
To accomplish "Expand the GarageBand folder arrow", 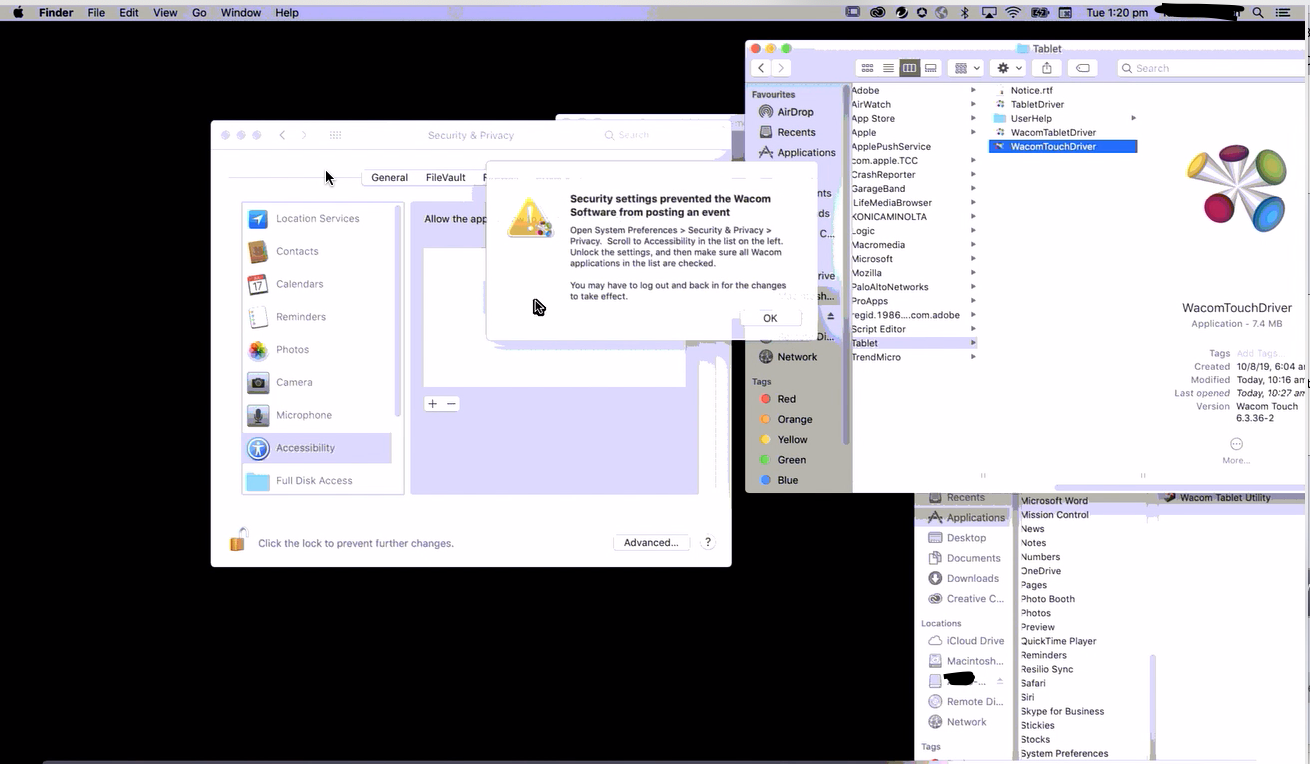I will click(973, 188).
